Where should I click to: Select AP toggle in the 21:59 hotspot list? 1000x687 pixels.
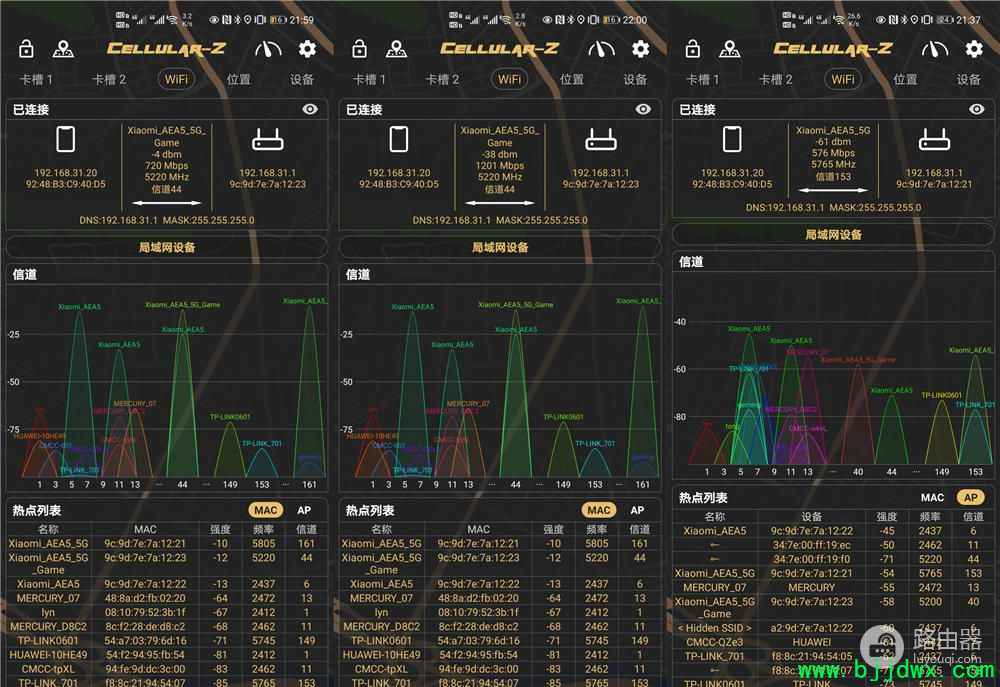304,510
